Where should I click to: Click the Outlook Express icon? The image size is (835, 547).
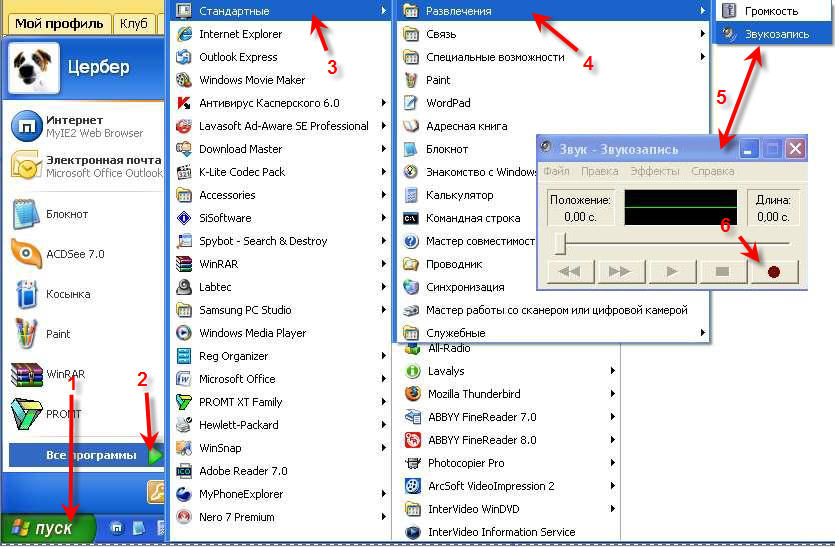click(184, 56)
